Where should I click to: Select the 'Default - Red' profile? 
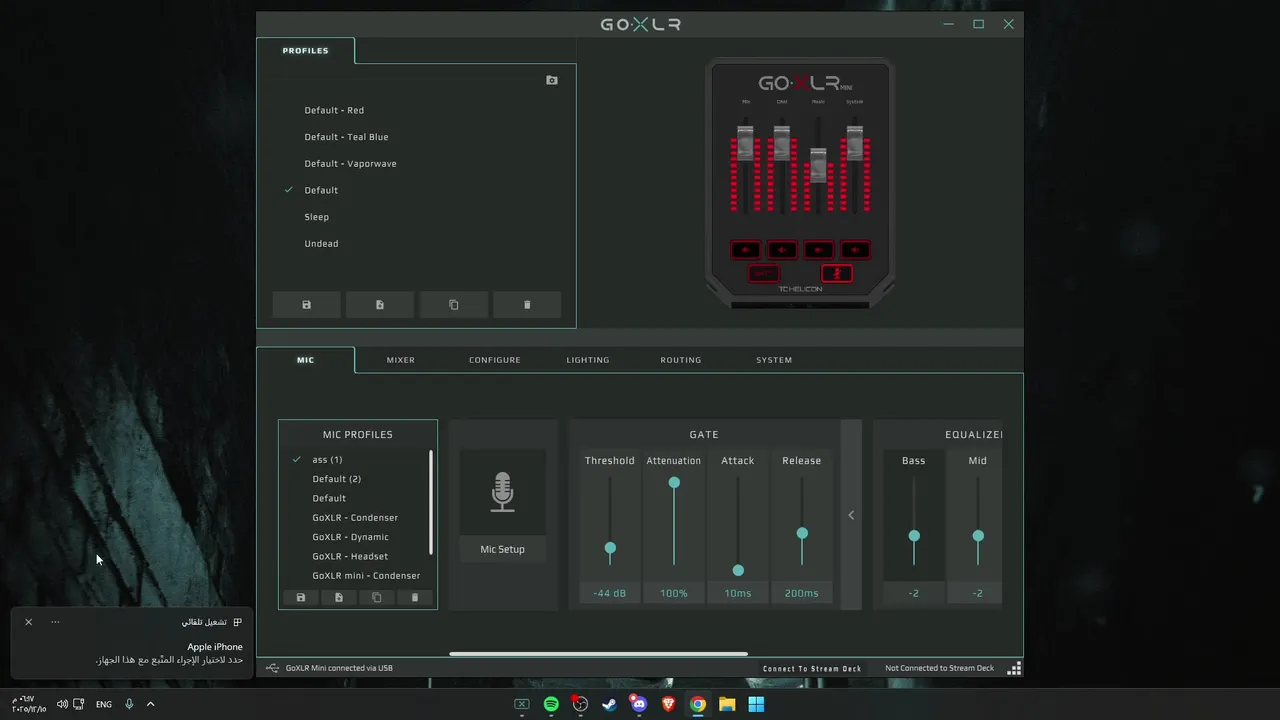(x=334, y=110)
